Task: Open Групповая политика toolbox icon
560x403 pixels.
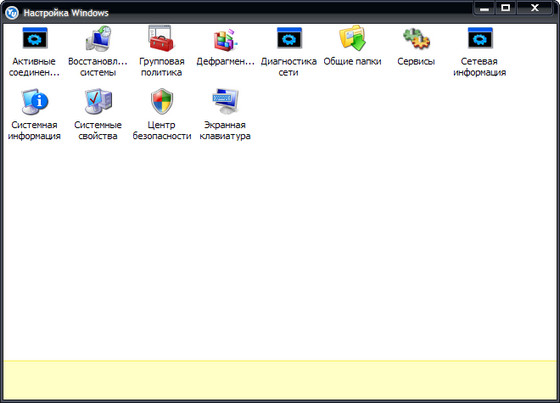Action: click(x=161, y=38)
